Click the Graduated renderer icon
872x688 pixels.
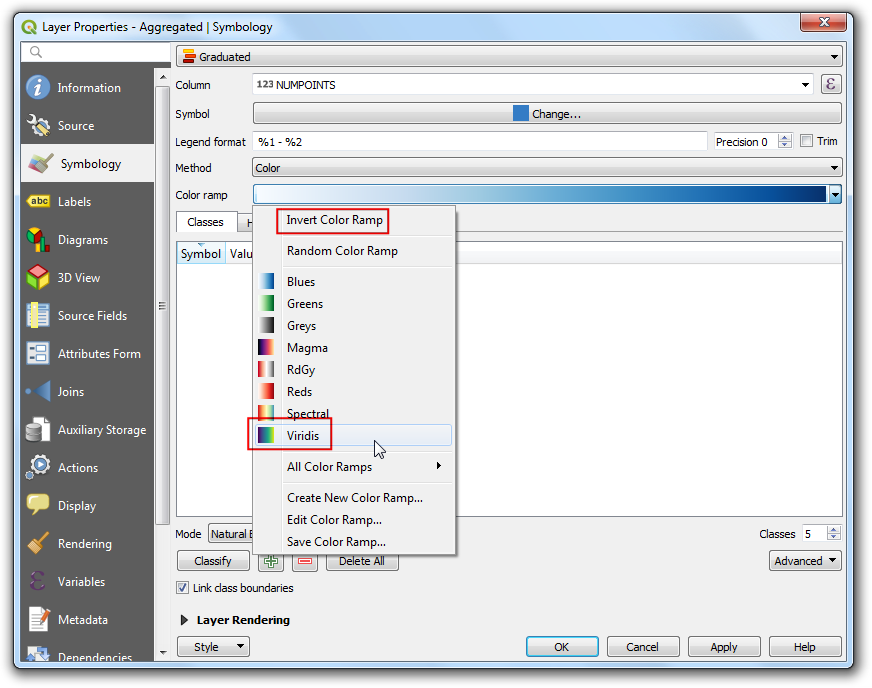coord(189,56)
